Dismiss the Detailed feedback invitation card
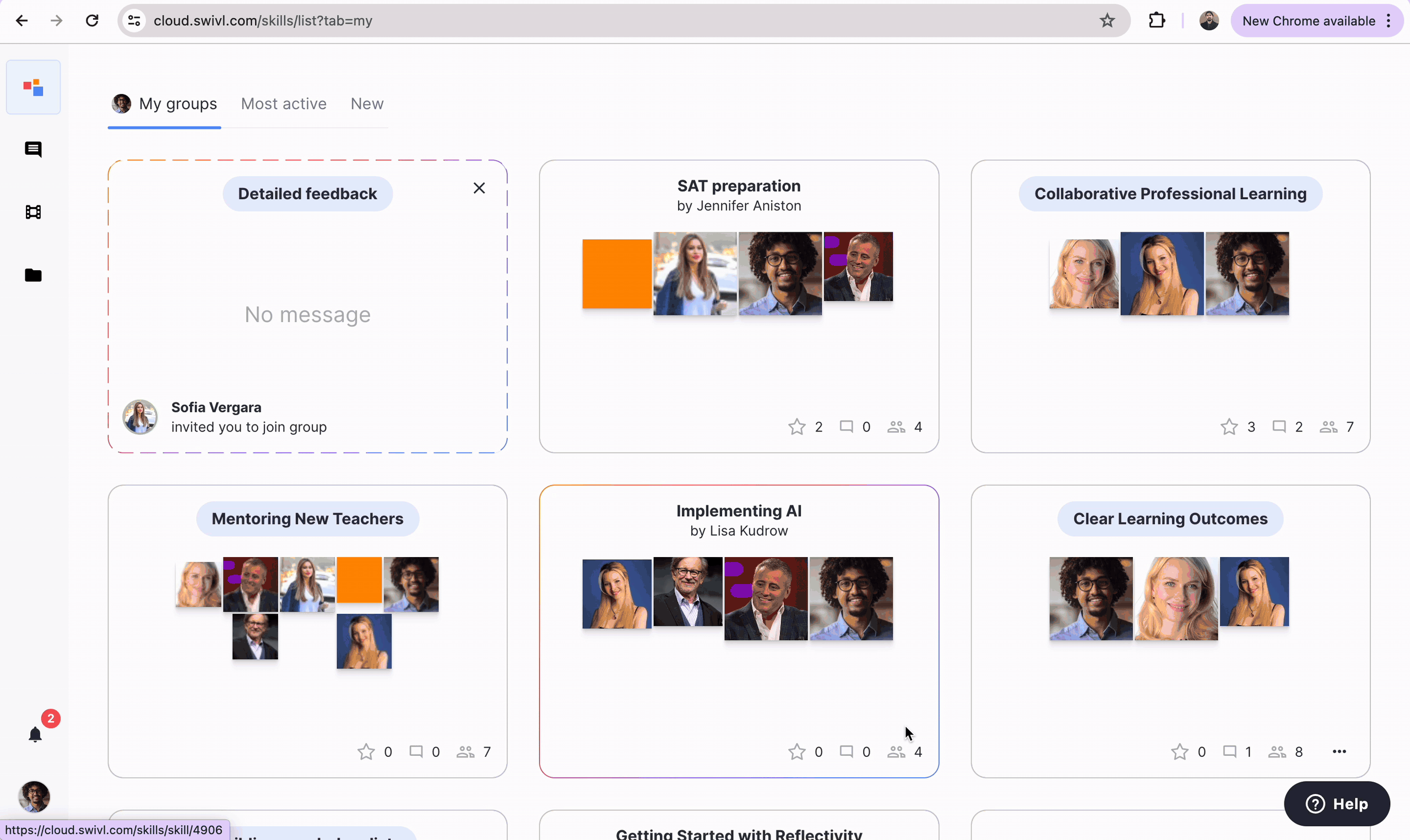 [x=478, y=188]
